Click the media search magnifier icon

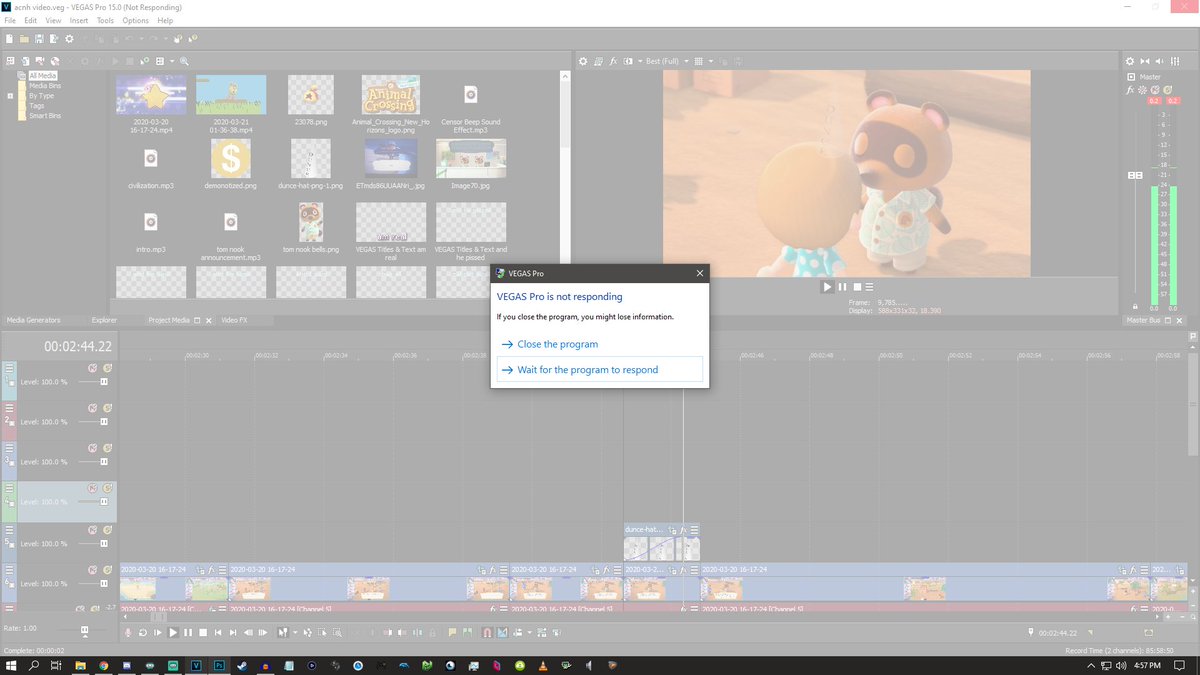point(184,61)
